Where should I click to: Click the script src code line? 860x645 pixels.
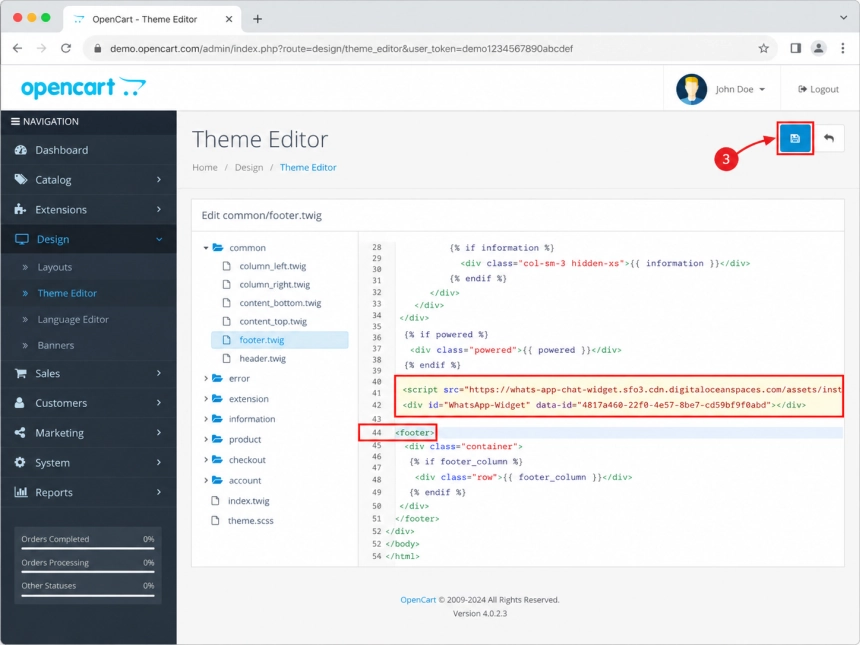622,389
